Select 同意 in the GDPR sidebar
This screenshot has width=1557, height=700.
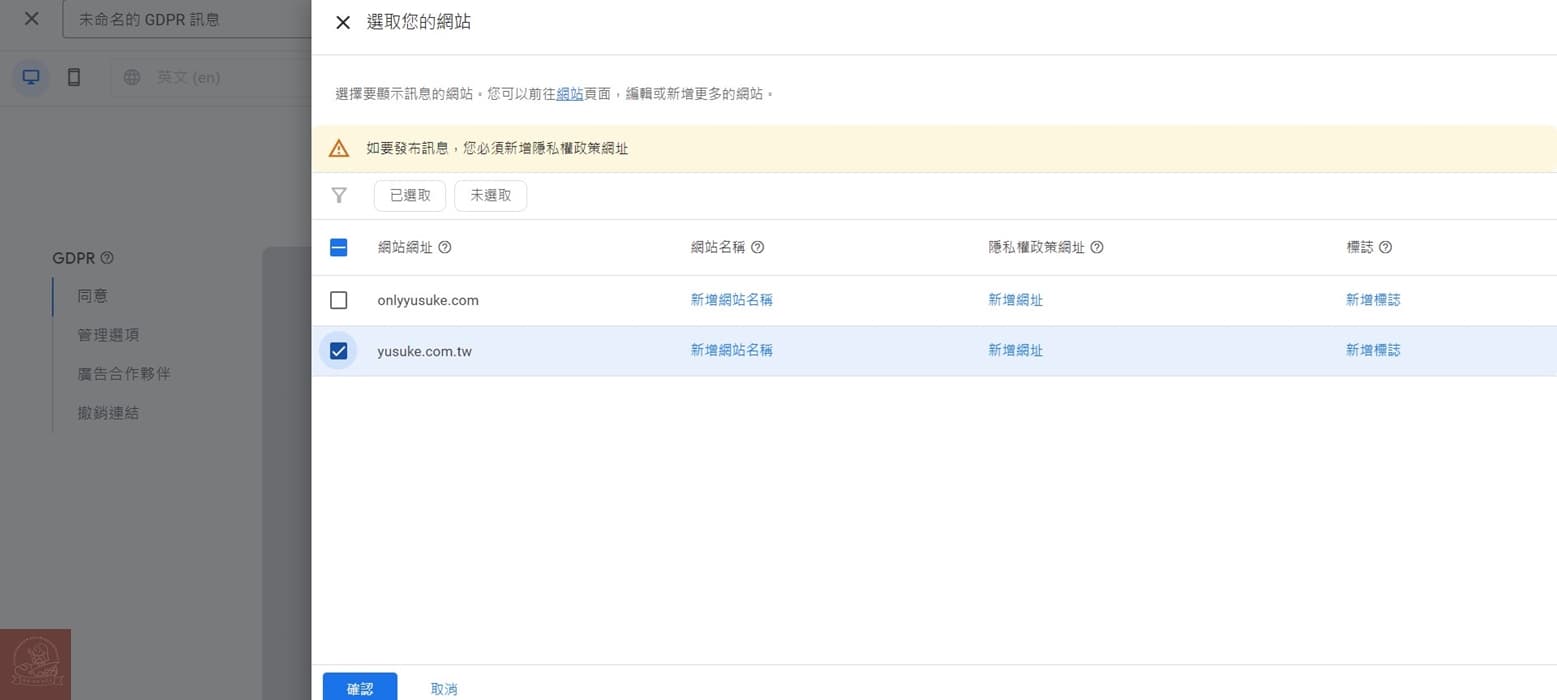[x=92, y=295]
